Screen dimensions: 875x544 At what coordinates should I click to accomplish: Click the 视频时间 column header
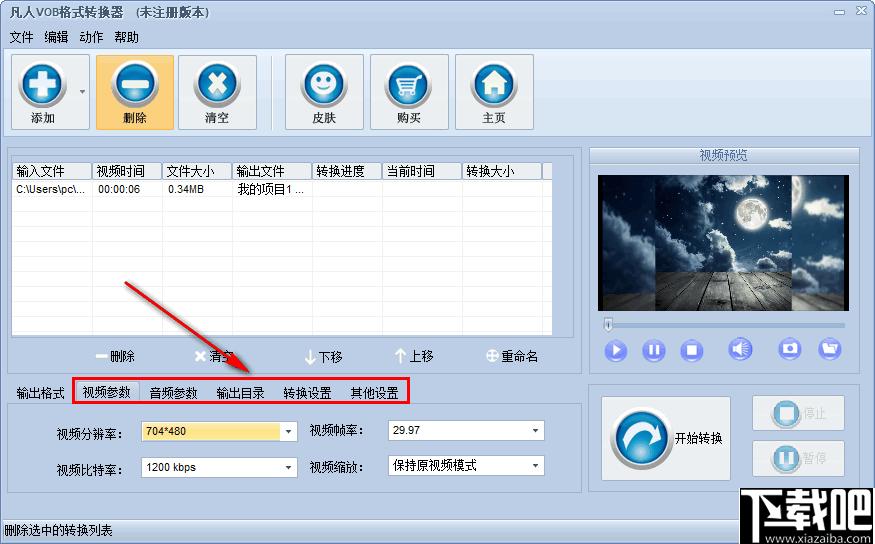pyautogui.click(x=127, y=171)
